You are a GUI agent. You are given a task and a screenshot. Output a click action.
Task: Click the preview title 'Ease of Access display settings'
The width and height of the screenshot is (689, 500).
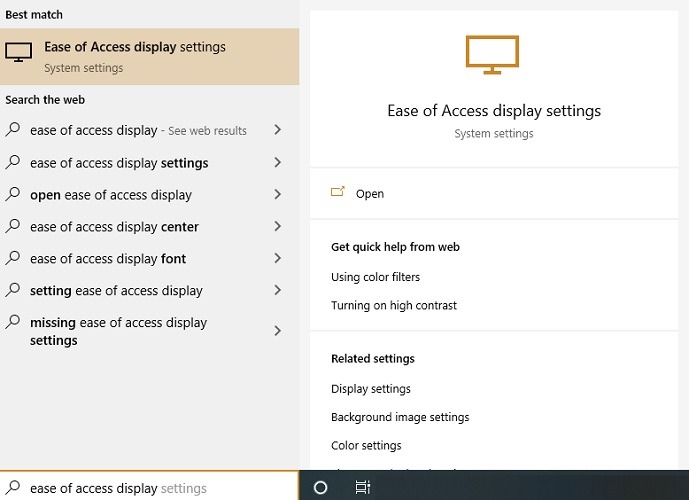pos(494,111)
